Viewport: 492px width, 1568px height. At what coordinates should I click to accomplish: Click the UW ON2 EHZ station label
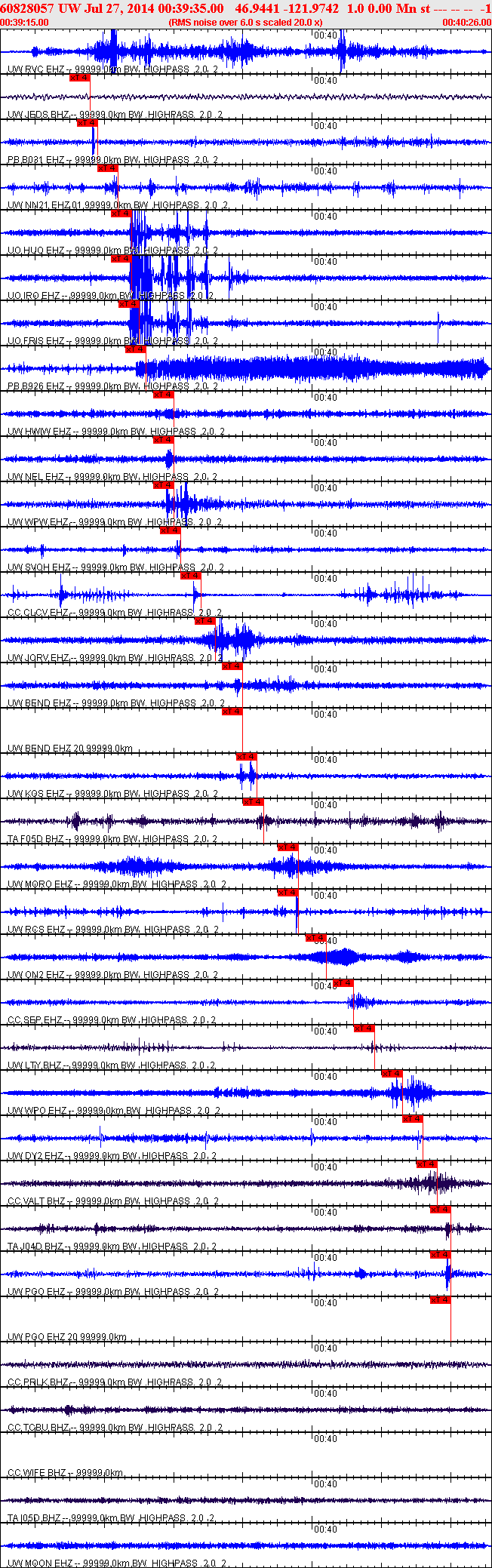pos(113,975)
